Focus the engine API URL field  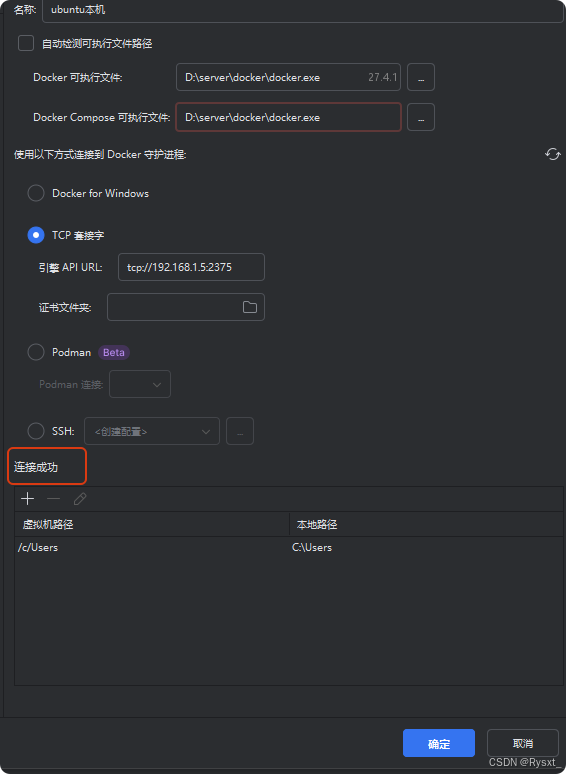[x=191, y=267]
